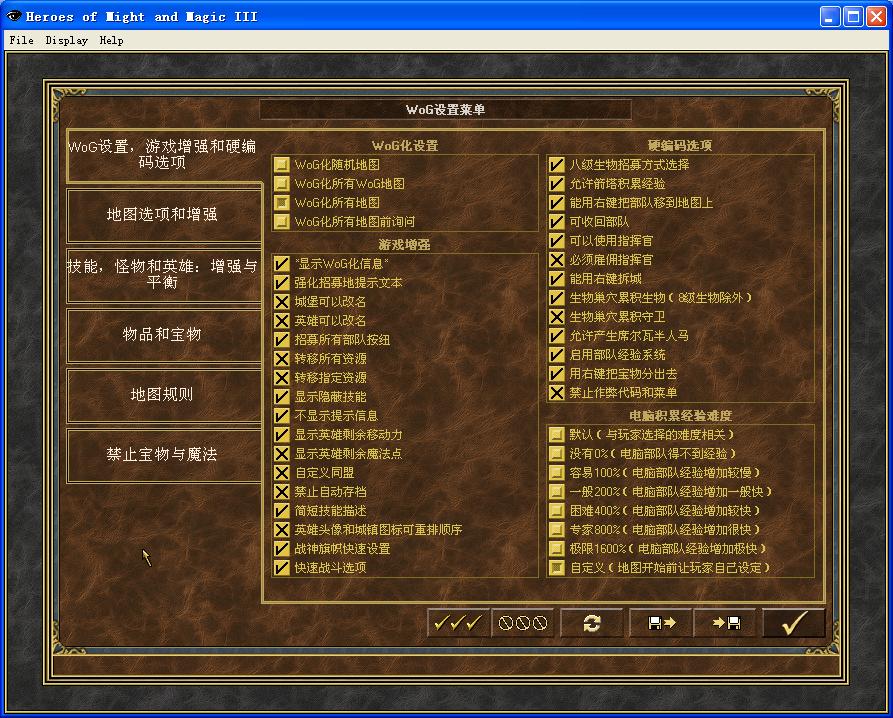Toggle the 必须雇佣指挥官 checkbox
The height and width of the screenshot is (718, 893).
click(557, 260)
